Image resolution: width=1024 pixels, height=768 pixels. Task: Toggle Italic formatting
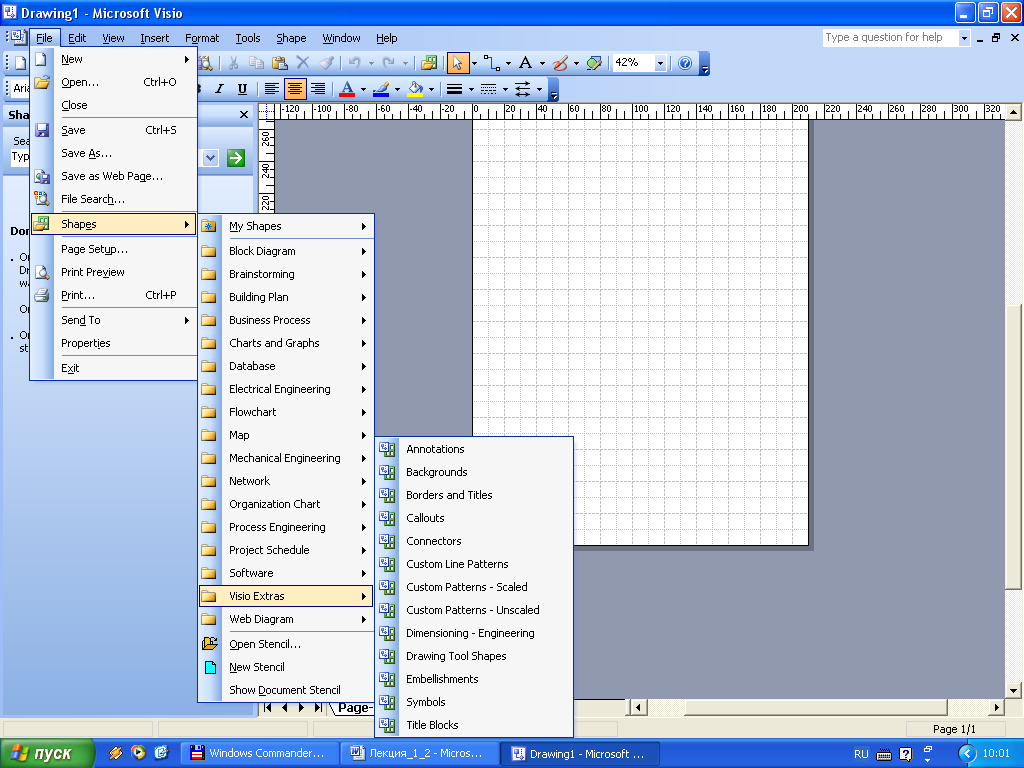(219, 89)
